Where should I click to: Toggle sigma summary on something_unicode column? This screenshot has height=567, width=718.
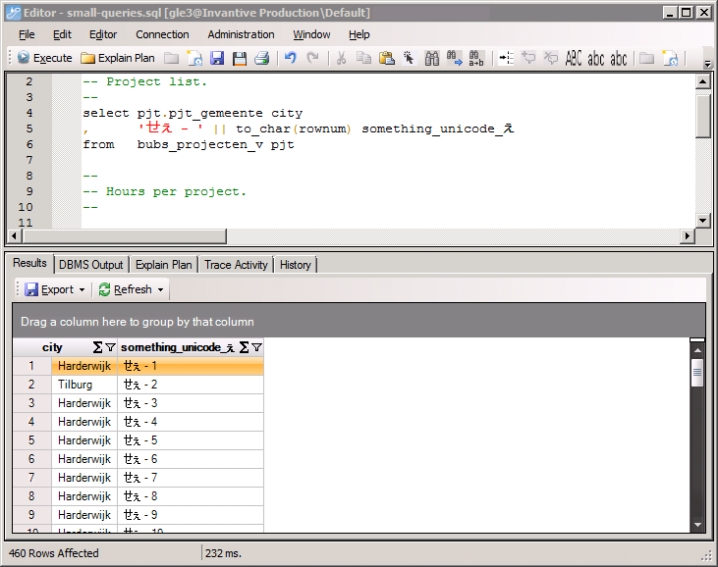point(243,347)
